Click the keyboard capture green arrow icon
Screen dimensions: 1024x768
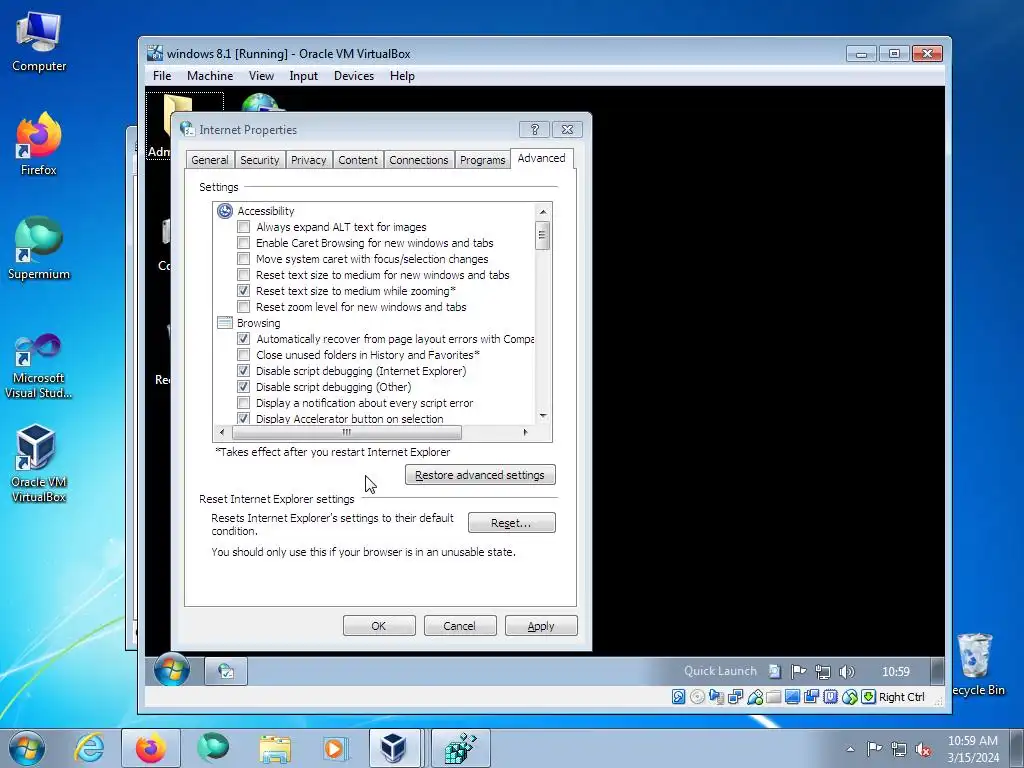(x=869, y=697)
